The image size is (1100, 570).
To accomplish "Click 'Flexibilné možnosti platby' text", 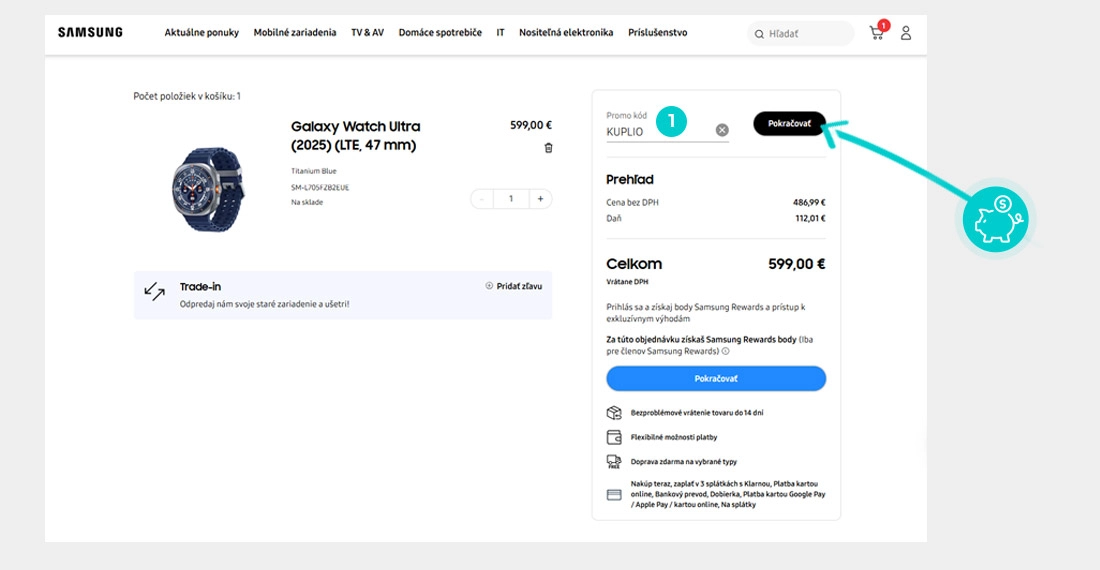I will [x=673, y=437].
